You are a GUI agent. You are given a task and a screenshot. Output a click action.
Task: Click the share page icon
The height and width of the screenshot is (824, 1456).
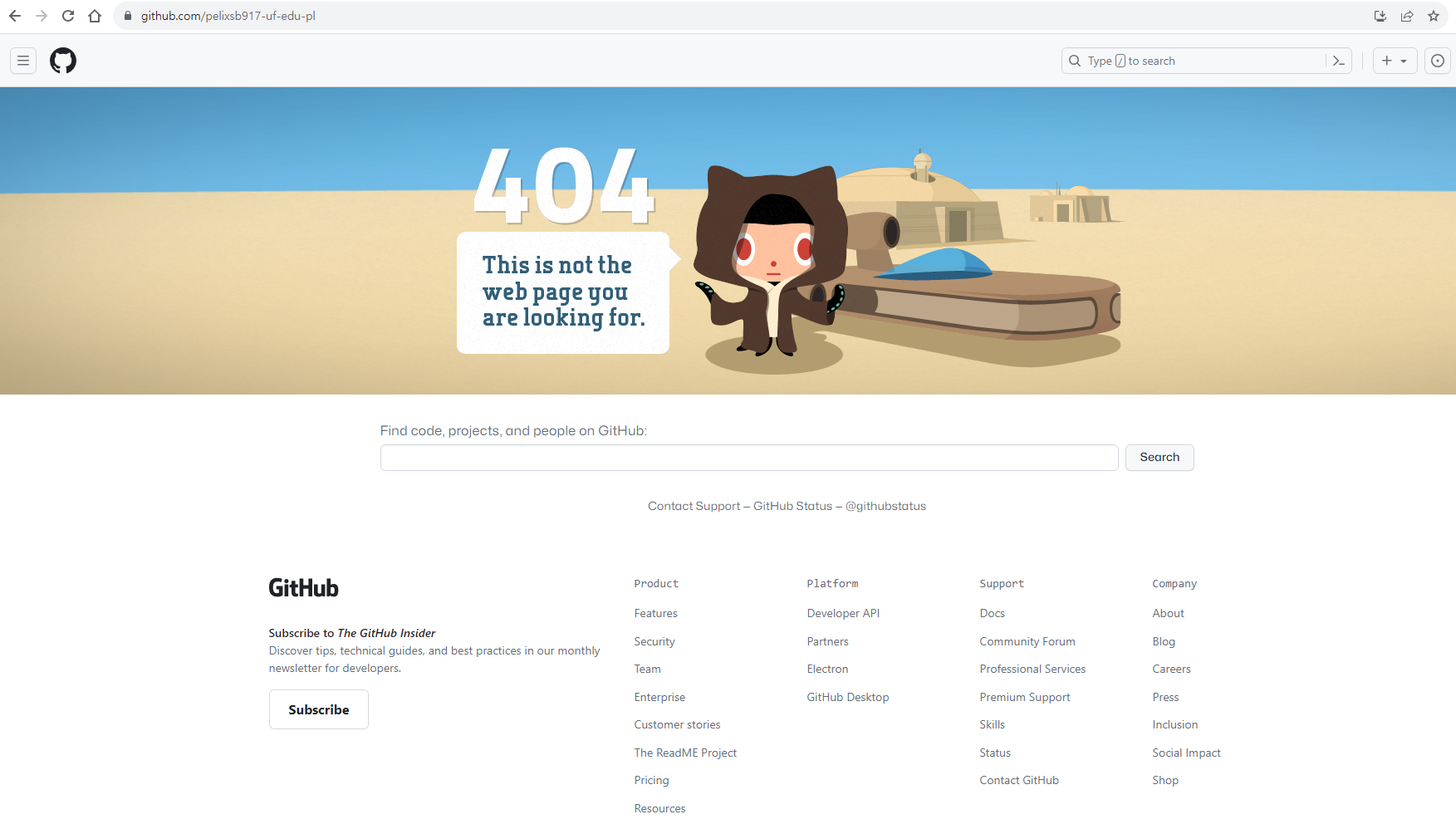point(1407,16)
